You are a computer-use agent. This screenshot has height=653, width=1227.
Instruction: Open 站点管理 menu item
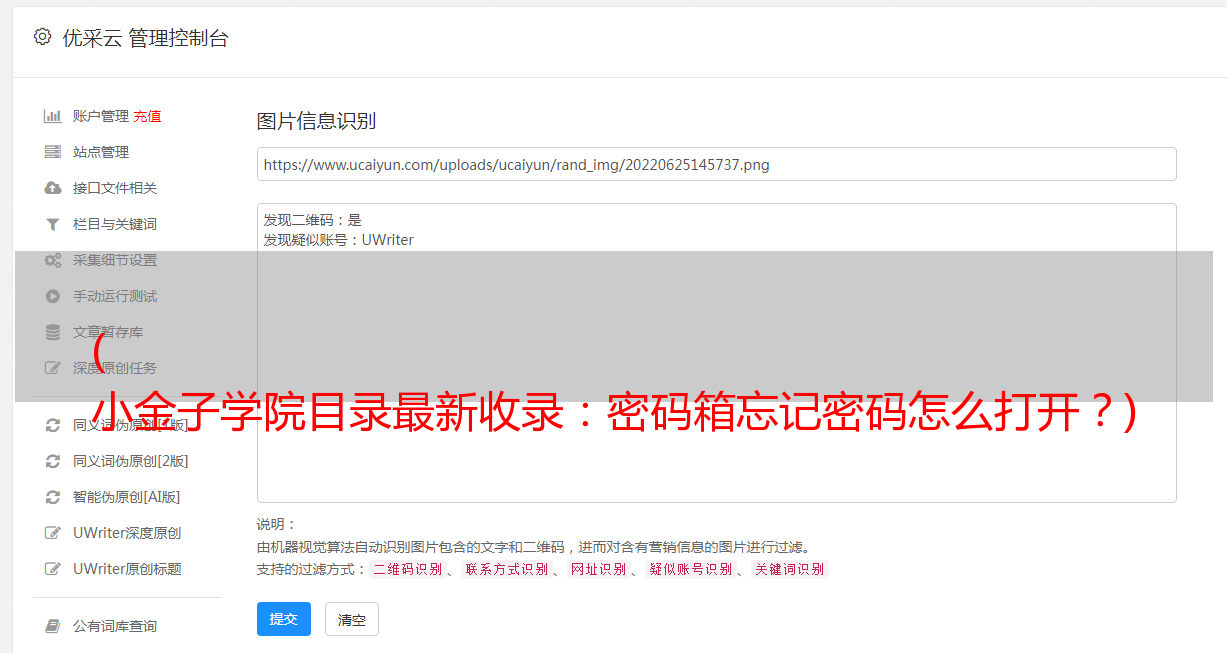(x=101, y=152)
